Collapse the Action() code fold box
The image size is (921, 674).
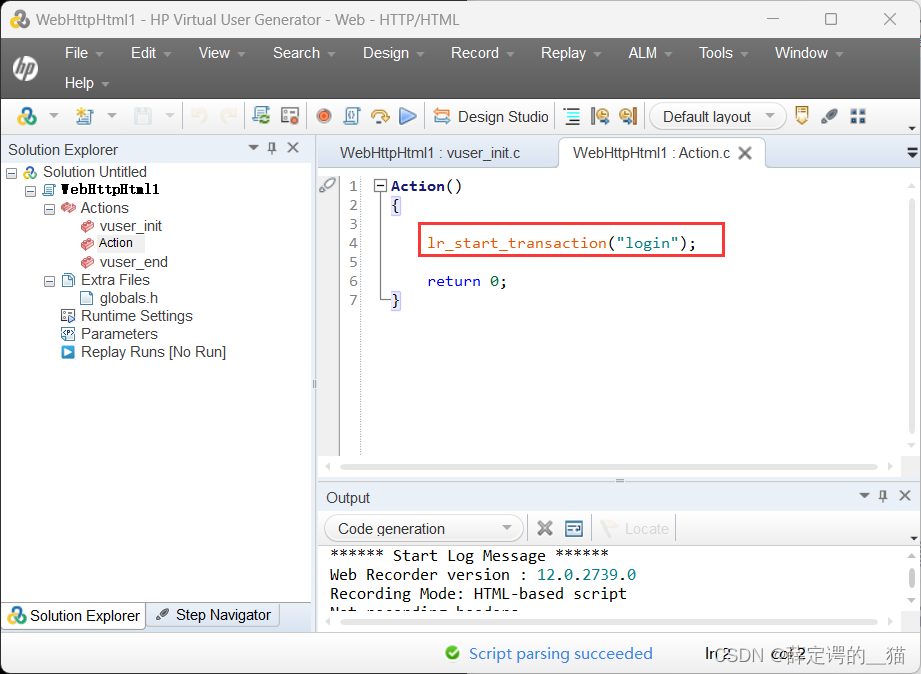point(380,186)
